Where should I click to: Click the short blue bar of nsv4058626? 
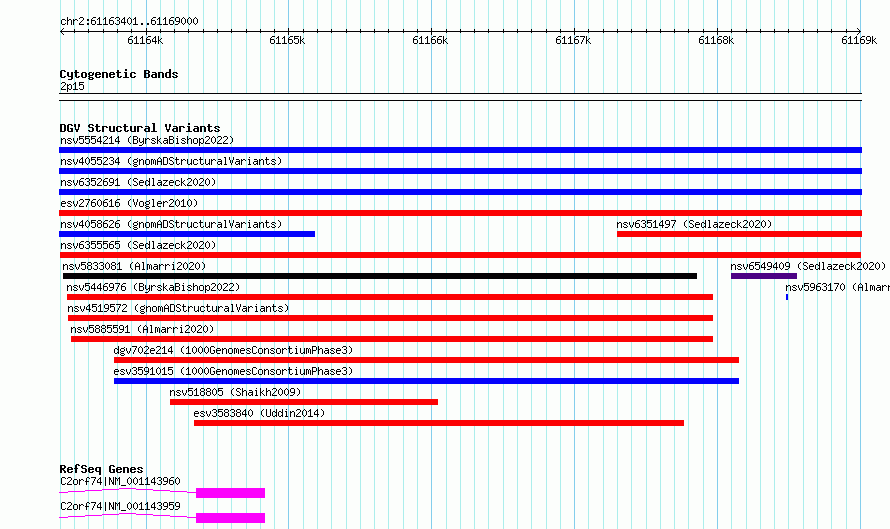coord(187,234)
